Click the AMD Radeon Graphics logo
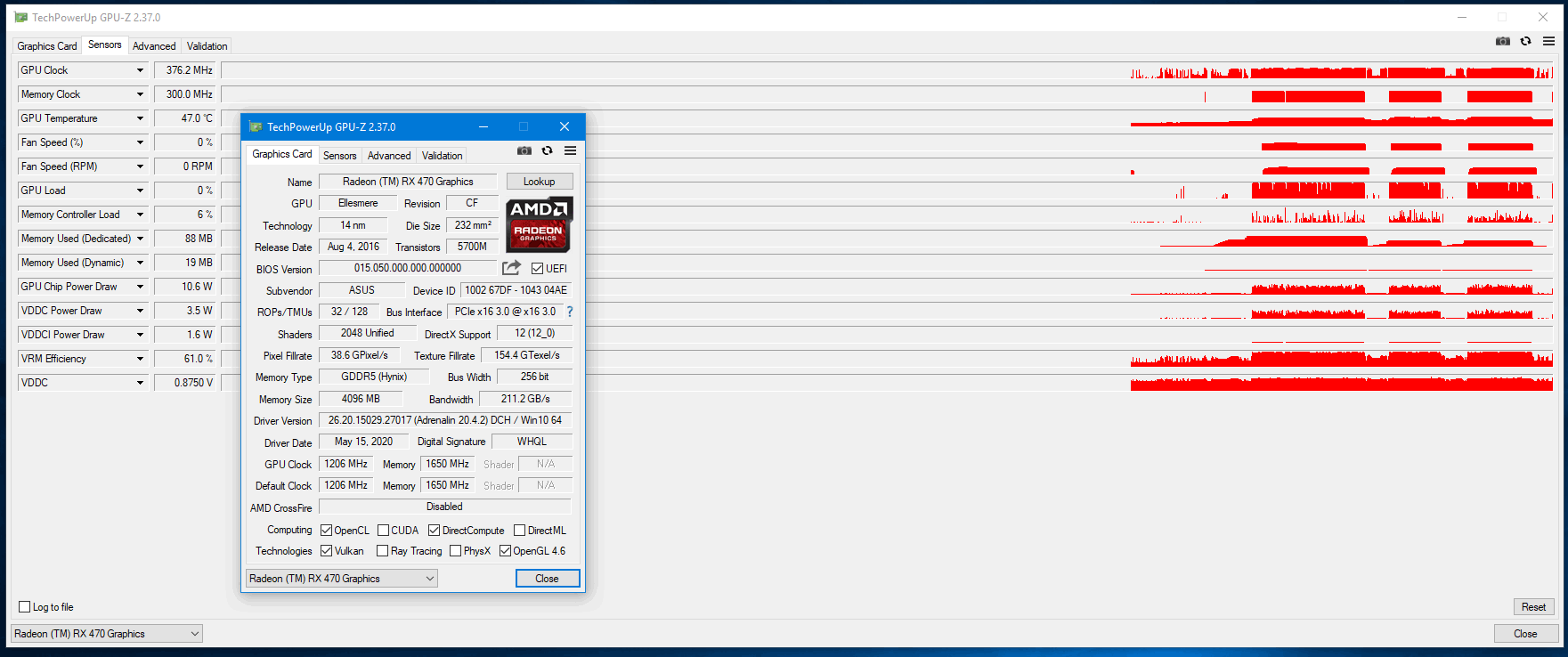Viewport: 1568px width, 657px height. tap(540, 224)
